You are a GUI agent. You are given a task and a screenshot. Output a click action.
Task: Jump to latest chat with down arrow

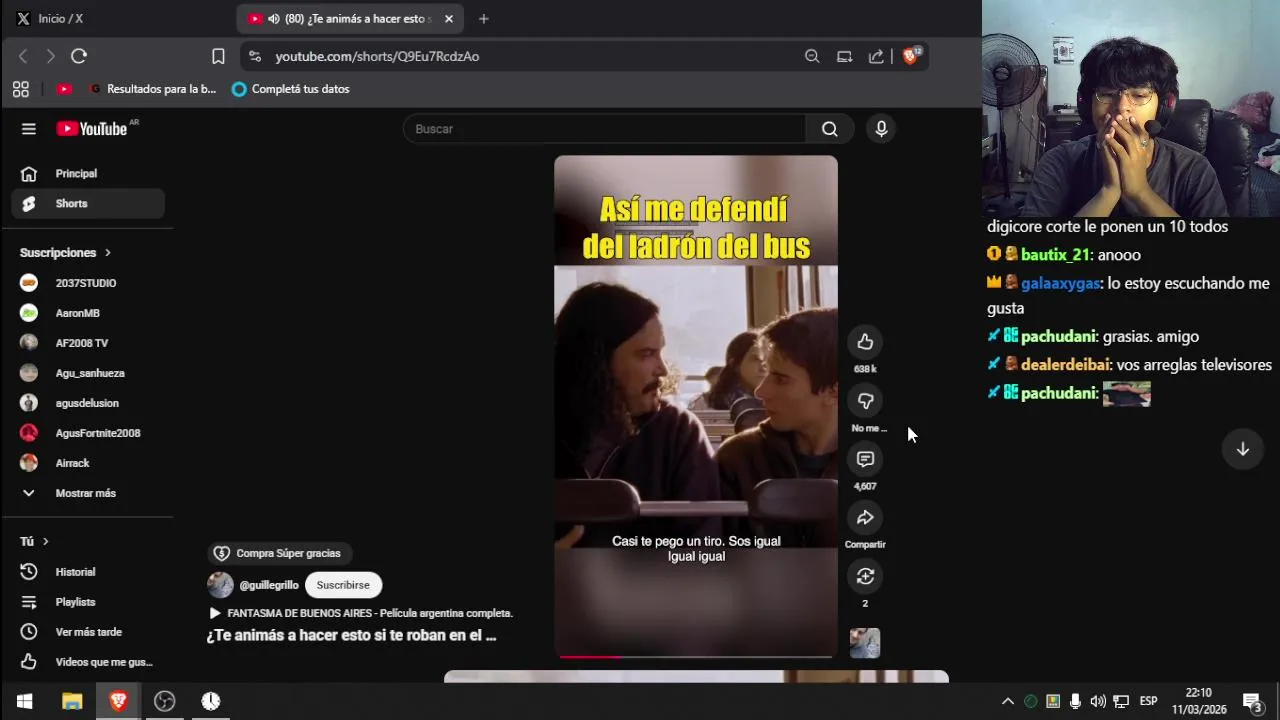click(x=1243, y=449)
